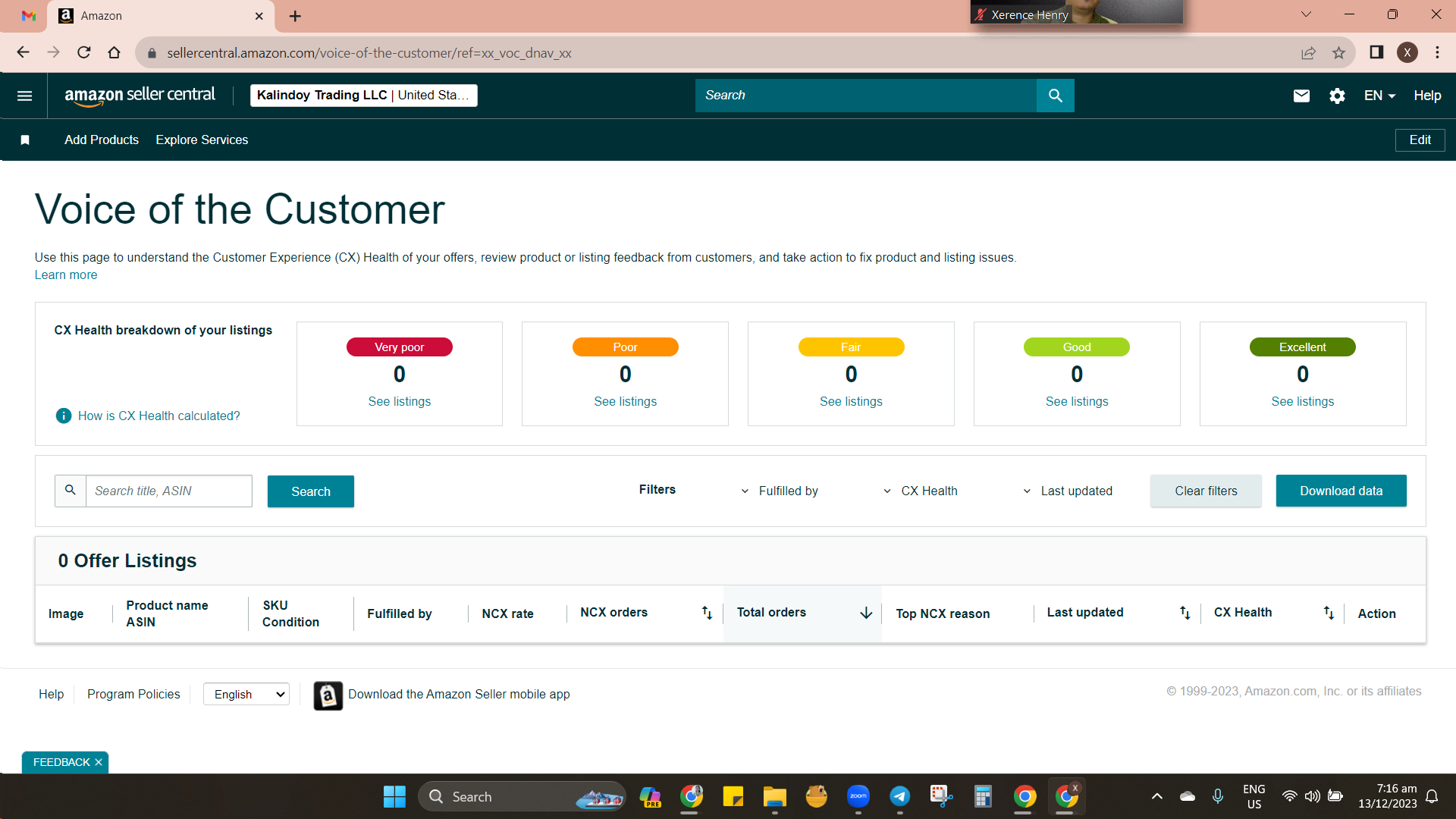The width and height of the screenshot is (1456, 819).
Task: Close the Amazon browser tab
Action: click(x=259, y=16)
